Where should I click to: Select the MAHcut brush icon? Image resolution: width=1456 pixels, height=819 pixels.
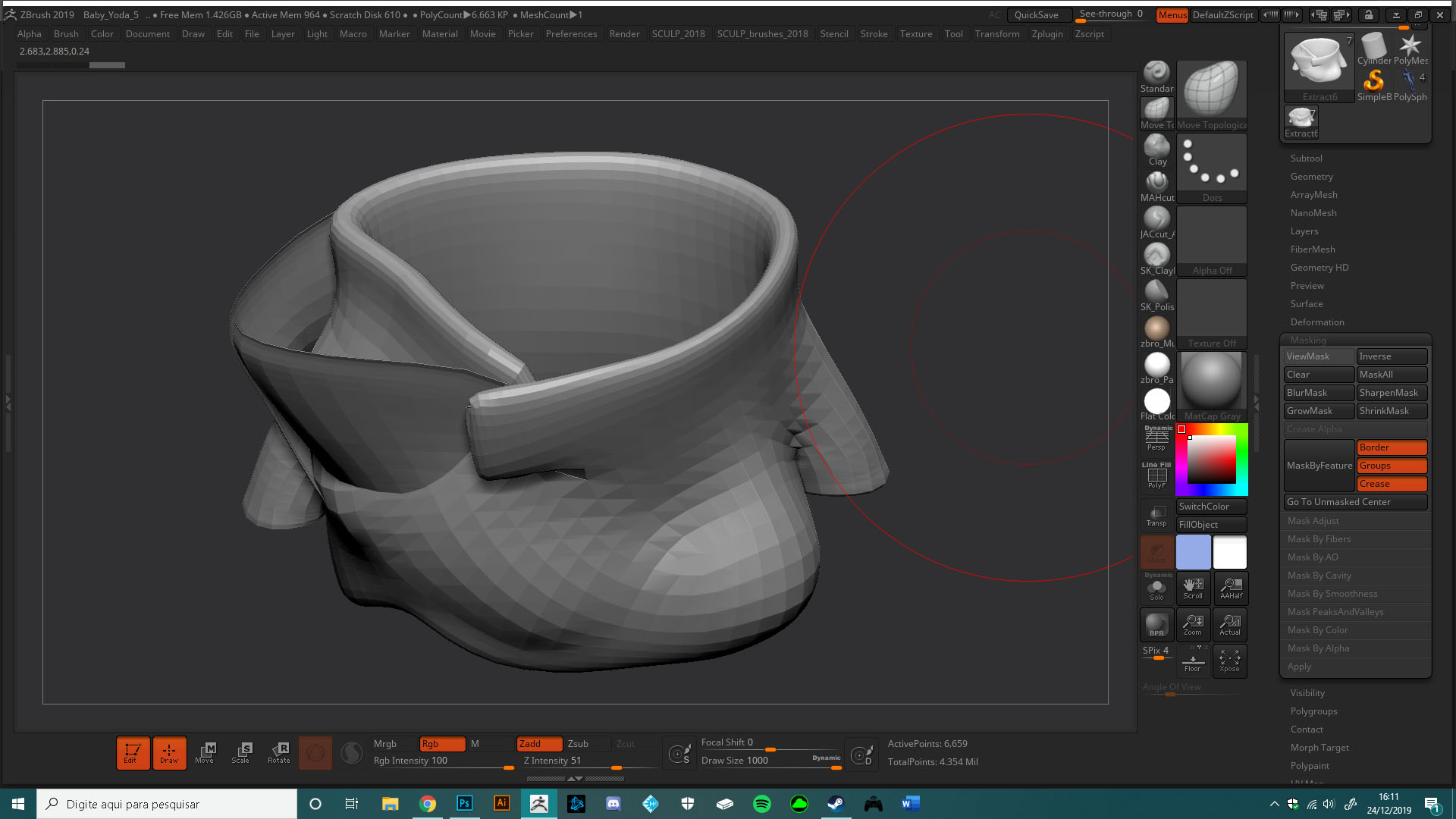[1156, 187]
